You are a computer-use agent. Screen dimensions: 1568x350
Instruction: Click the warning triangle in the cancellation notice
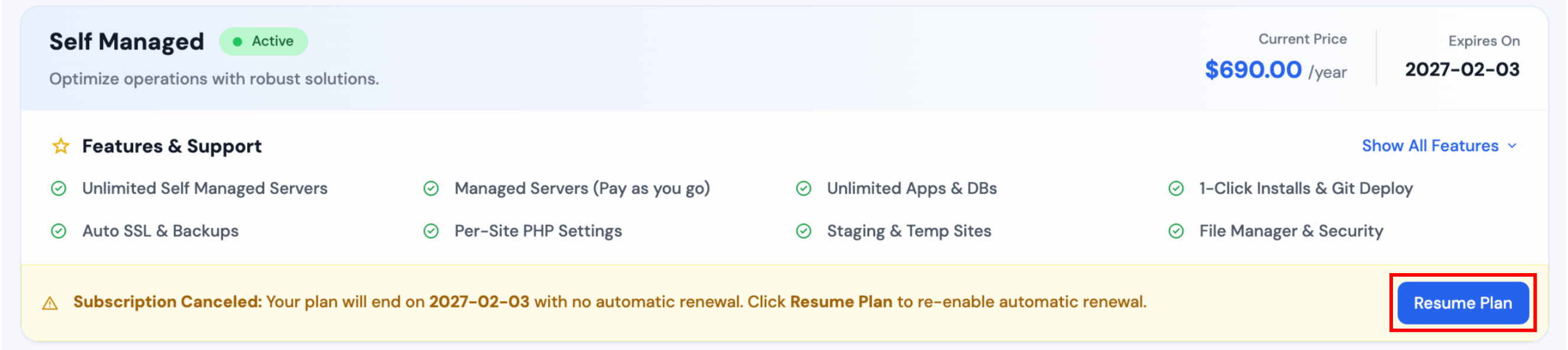click(x=50, y=302)
